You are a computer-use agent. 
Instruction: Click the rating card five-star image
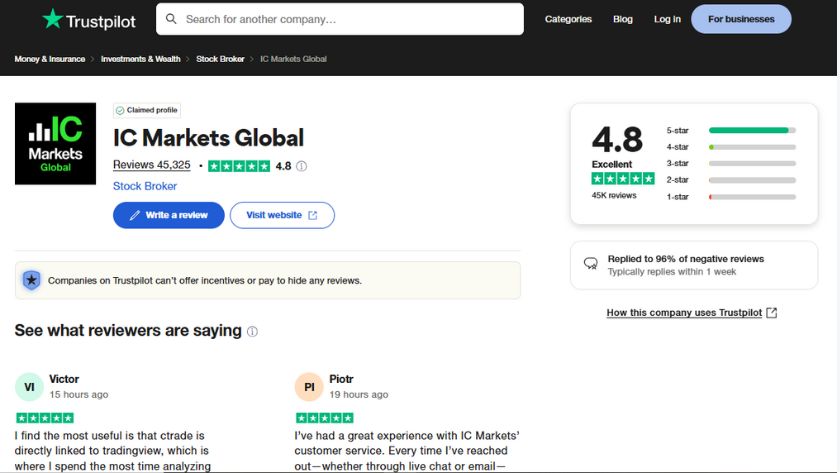click(622, 178)
